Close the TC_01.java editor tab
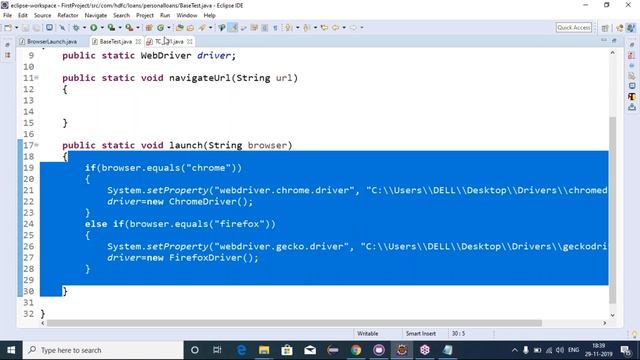 [190, 42]
